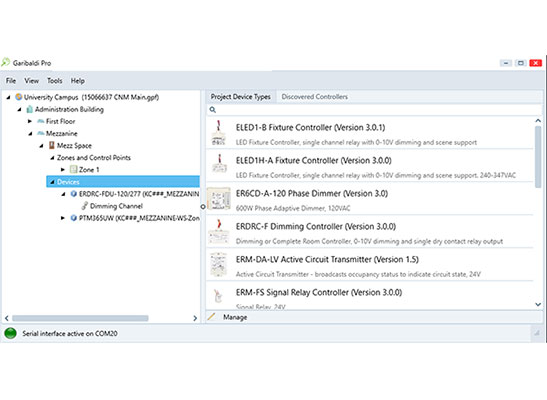Open the File menu

[11, 81]
